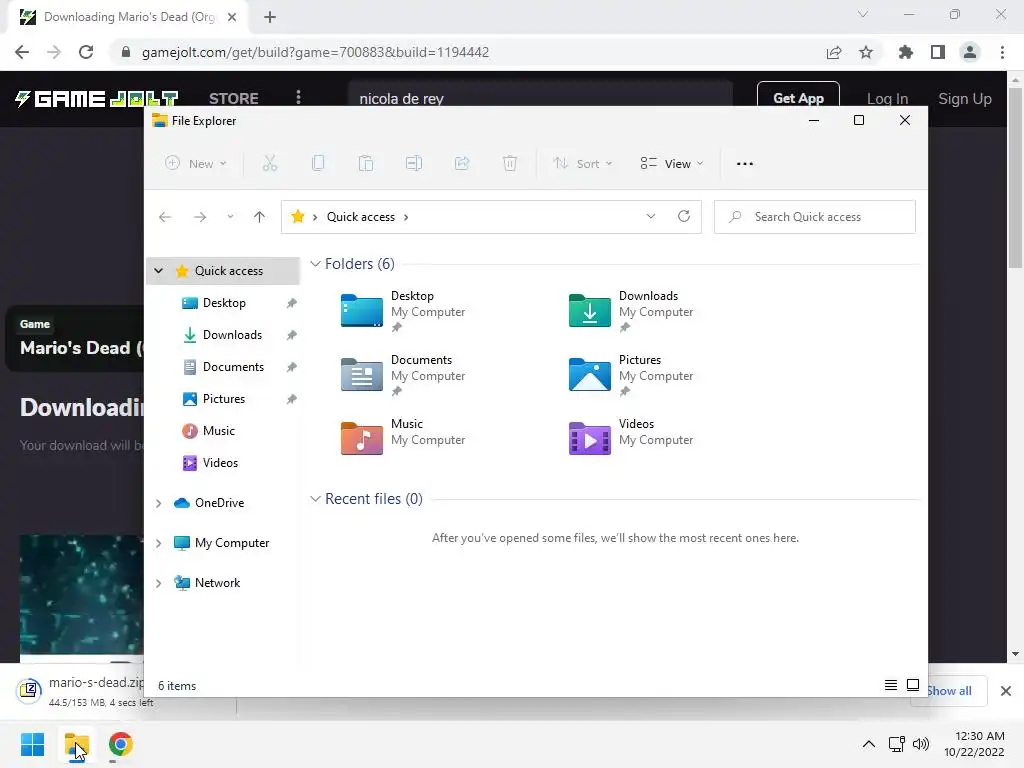Switch to details view in status bar
Viewport: 1024px width, 768px height.
pos(891,685)
